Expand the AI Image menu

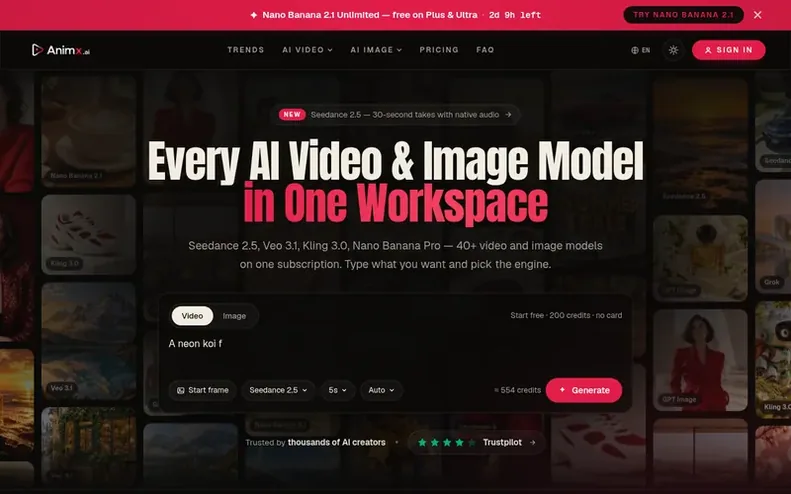(376, 50)
